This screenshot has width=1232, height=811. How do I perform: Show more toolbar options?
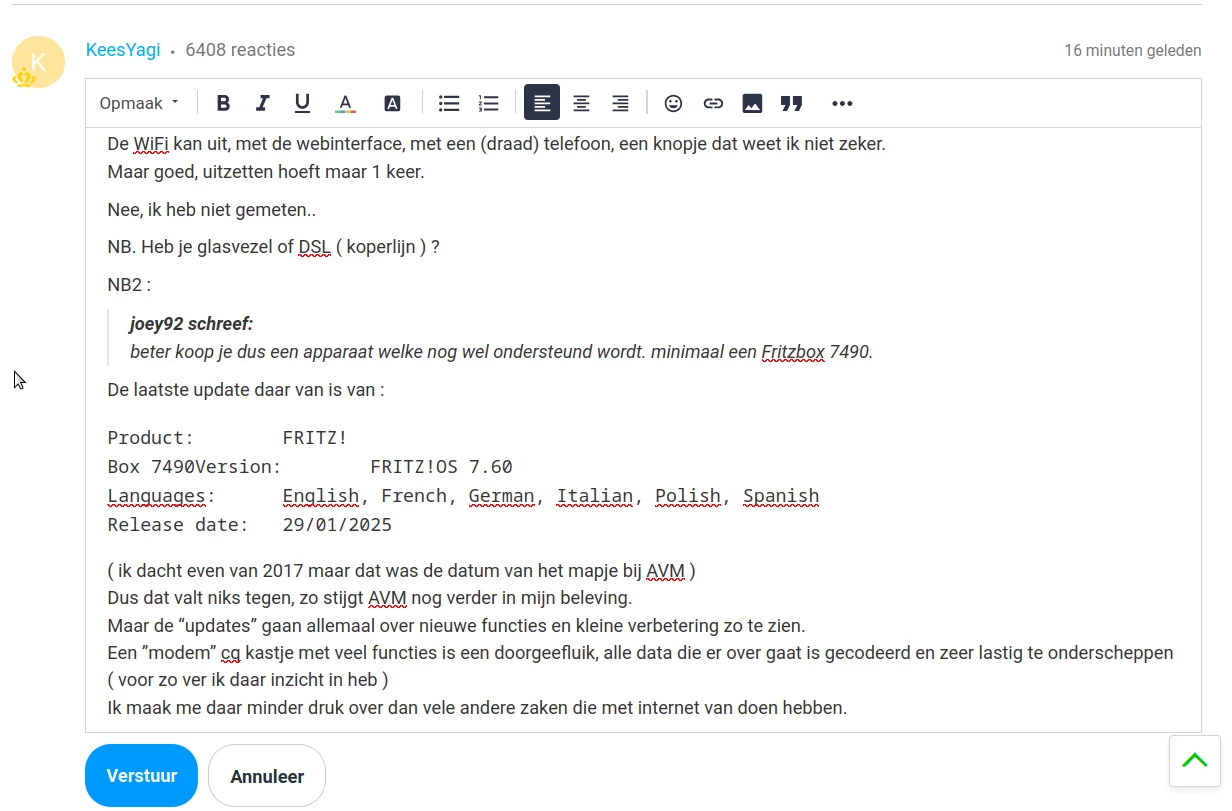click(842, 103)
